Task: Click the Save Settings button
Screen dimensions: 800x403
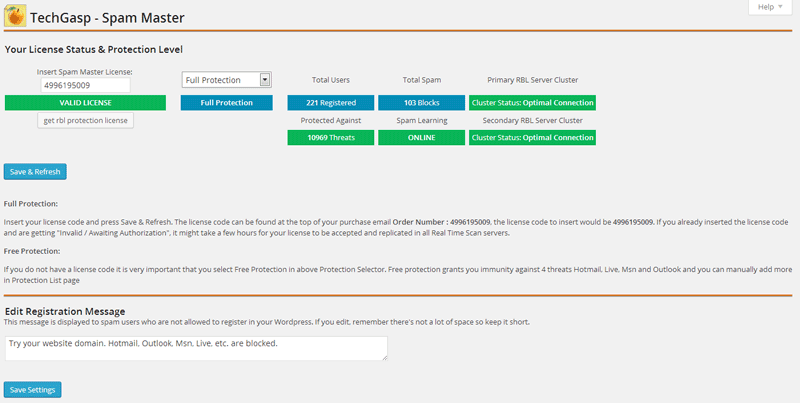Action: tap(33, 389)
